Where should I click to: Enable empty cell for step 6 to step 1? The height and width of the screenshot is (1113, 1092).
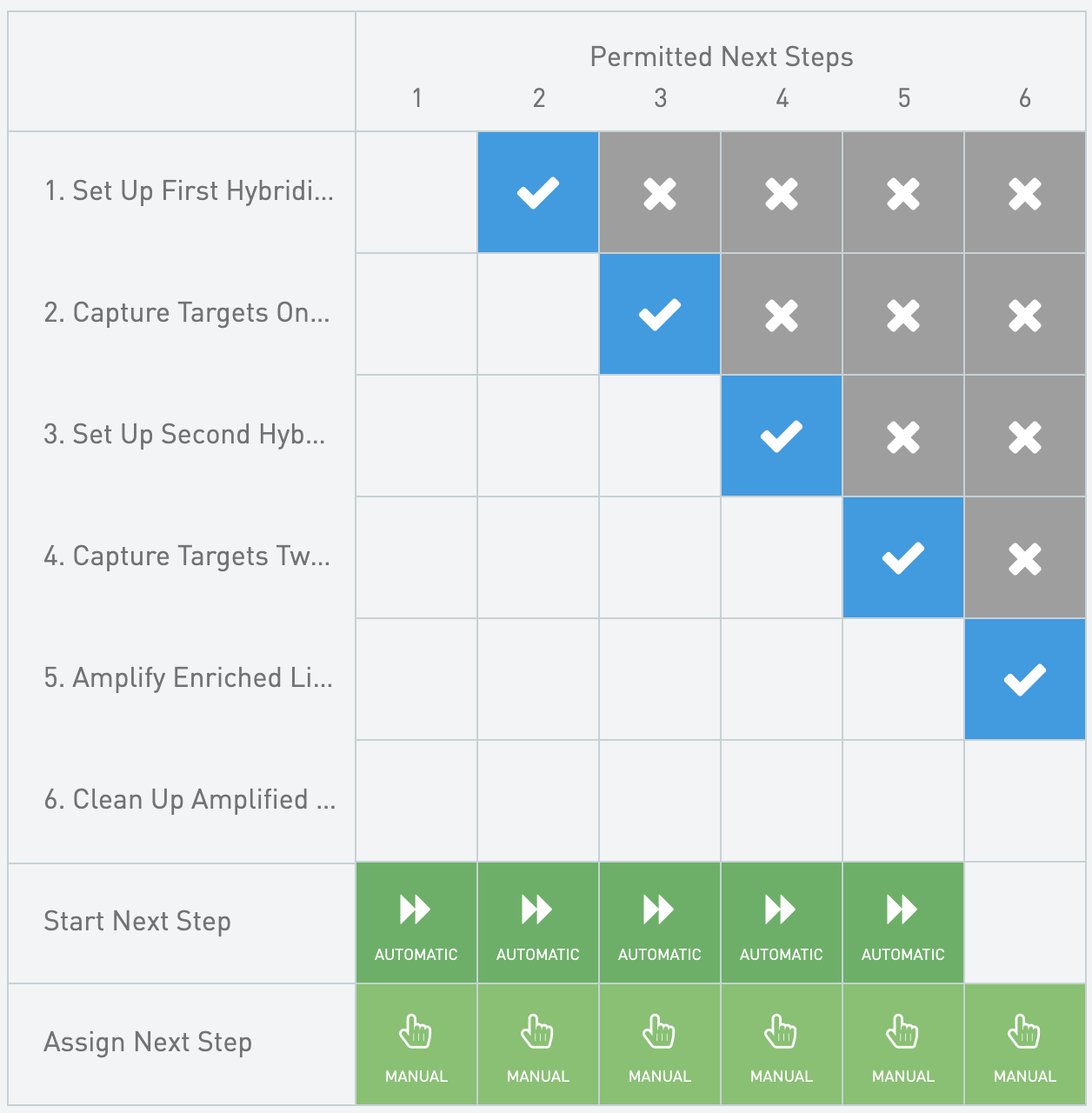(416, 801)
